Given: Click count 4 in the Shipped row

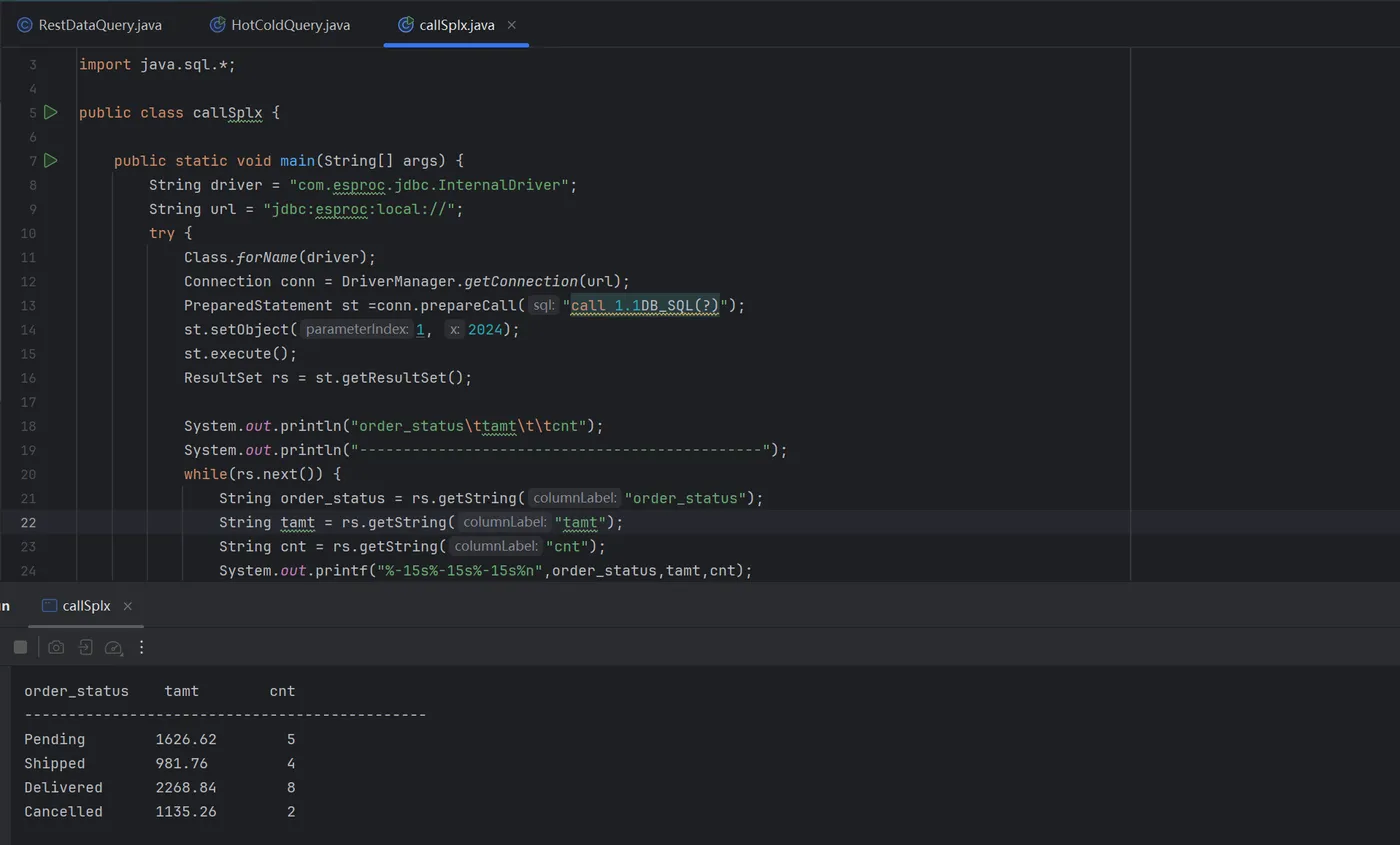Looking at the screenshot, I should [x=291, y=763].
